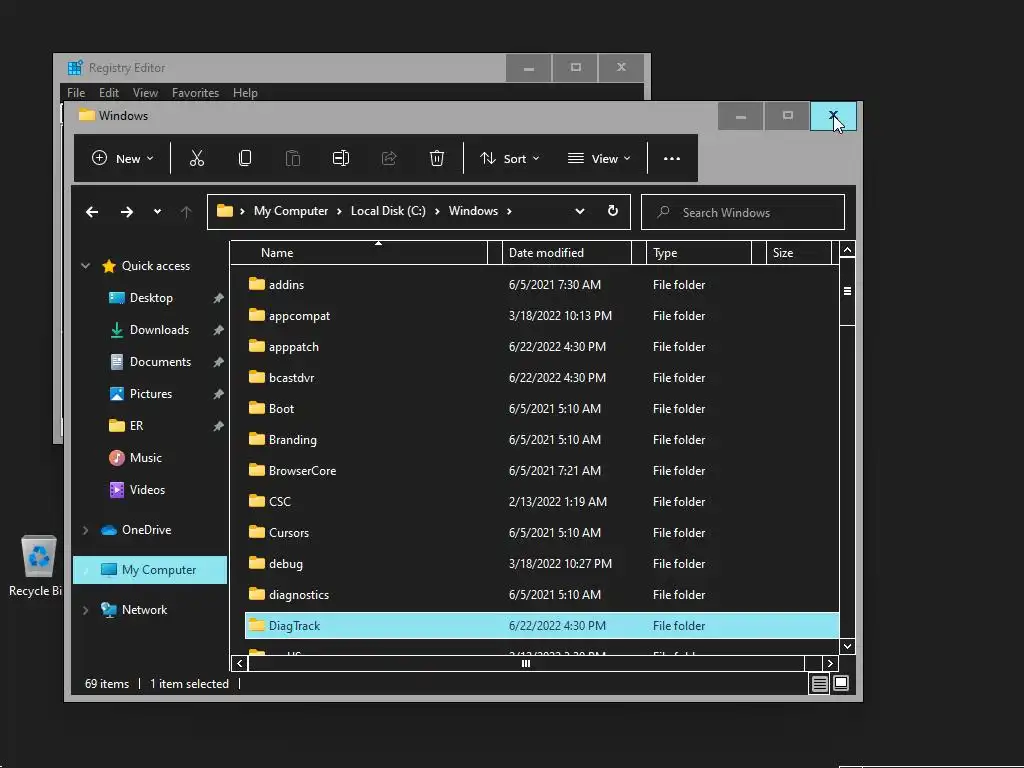Select Downloads in Quick access

point(159,330)
